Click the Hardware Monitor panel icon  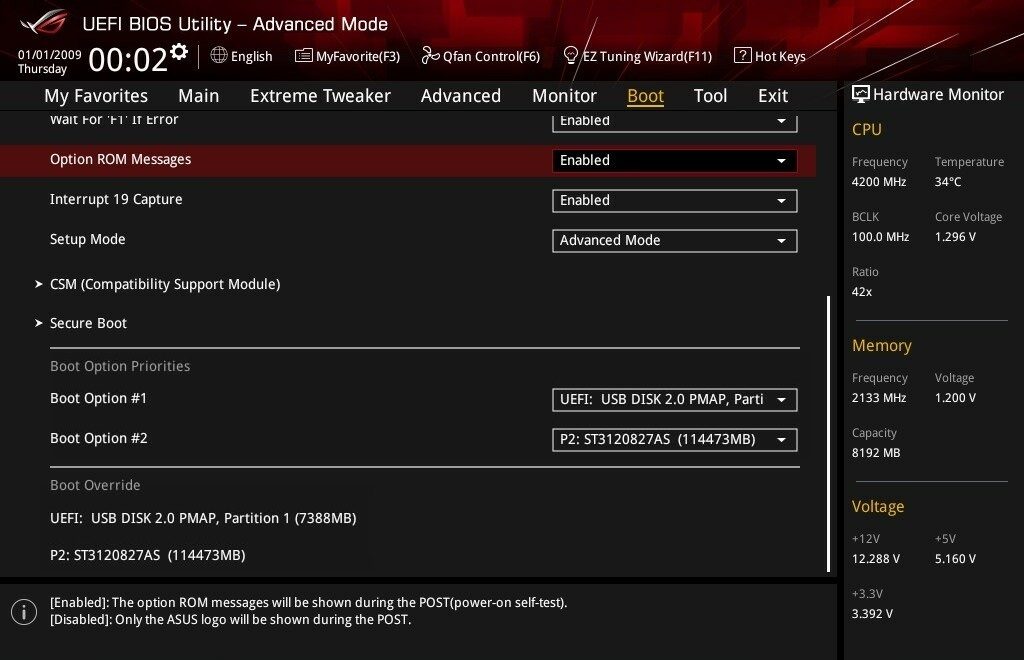pos(862,94)
